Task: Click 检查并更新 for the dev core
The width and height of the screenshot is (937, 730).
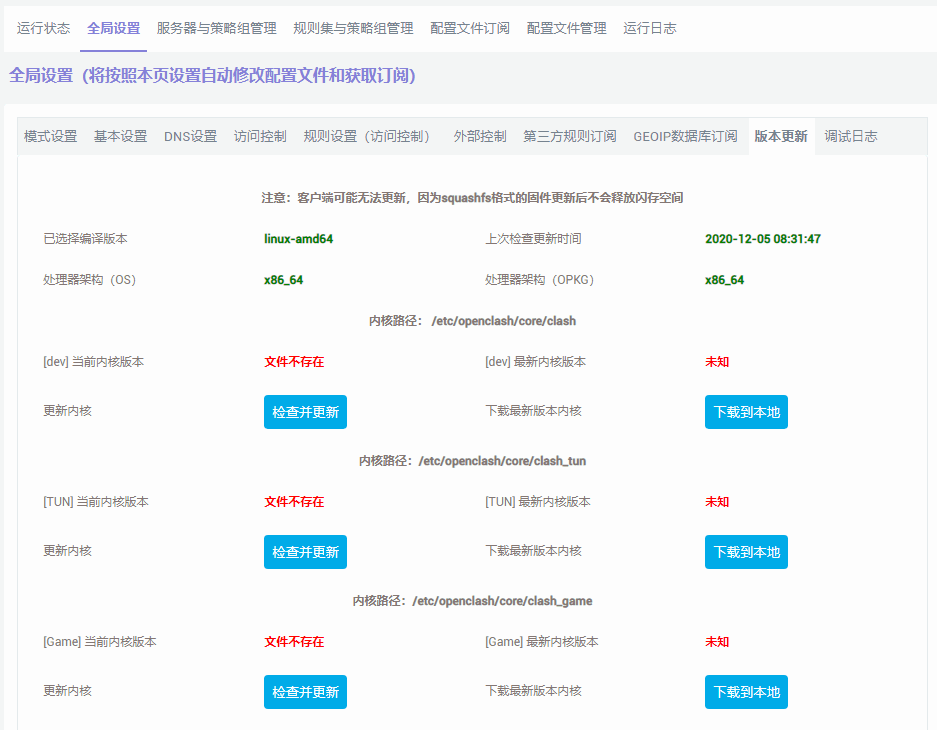Action: click(x=305, y=412)
